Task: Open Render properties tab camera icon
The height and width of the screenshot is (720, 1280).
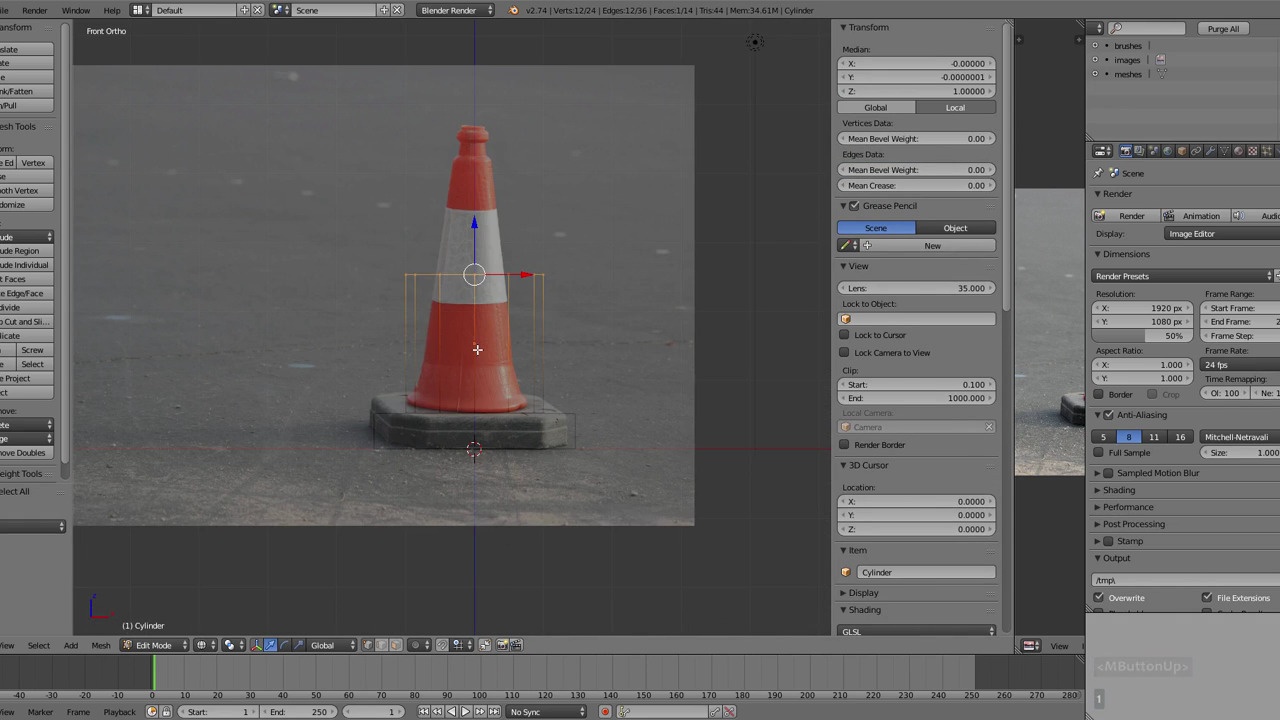Action: 1125,151
